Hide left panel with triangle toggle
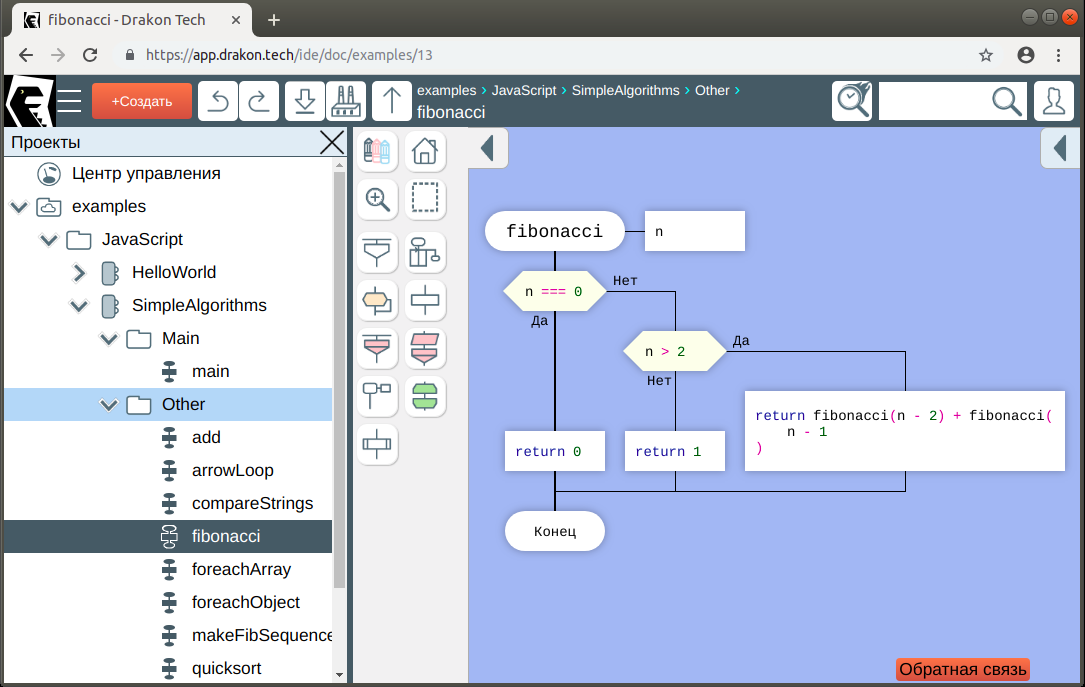 tap(488, 149)
